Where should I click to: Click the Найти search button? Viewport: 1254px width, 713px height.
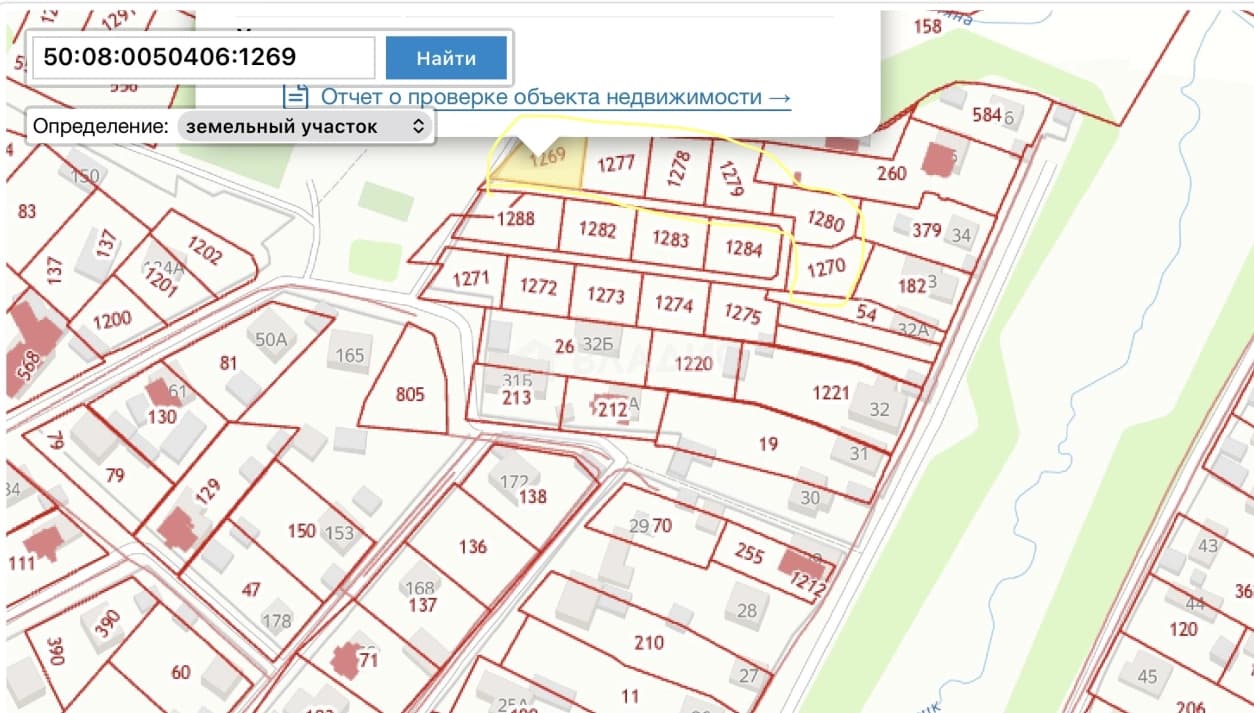pos(446,58)
